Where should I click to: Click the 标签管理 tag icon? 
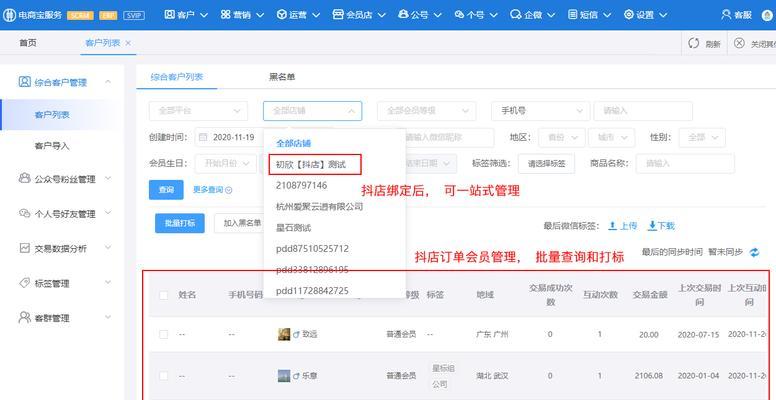24,283
